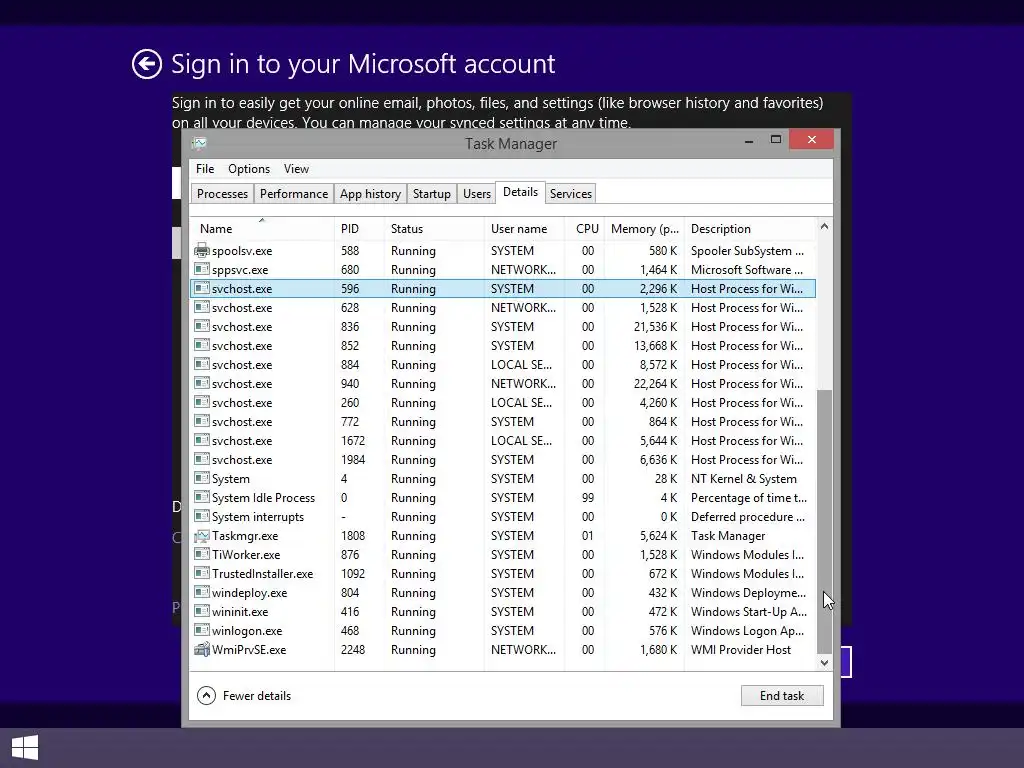Open the View menu
This screenshot has height=768, width=1024.
click(x=296, y=168)
